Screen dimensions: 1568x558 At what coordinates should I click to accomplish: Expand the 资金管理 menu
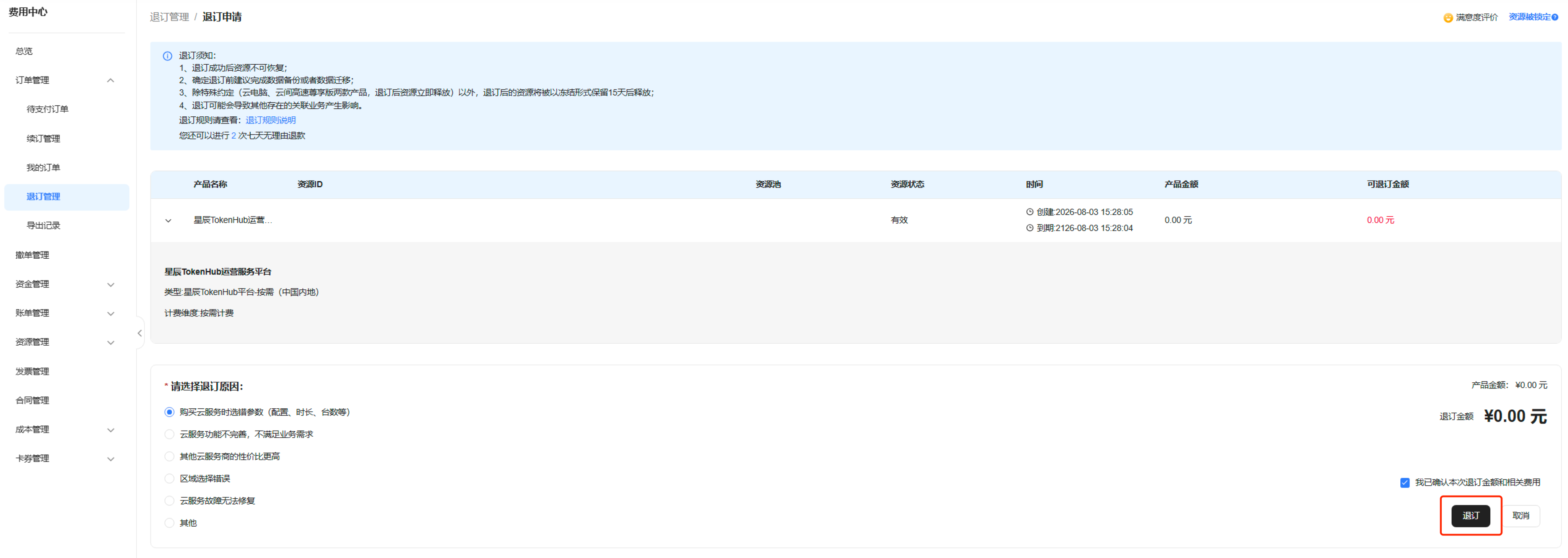pos(111,284)
